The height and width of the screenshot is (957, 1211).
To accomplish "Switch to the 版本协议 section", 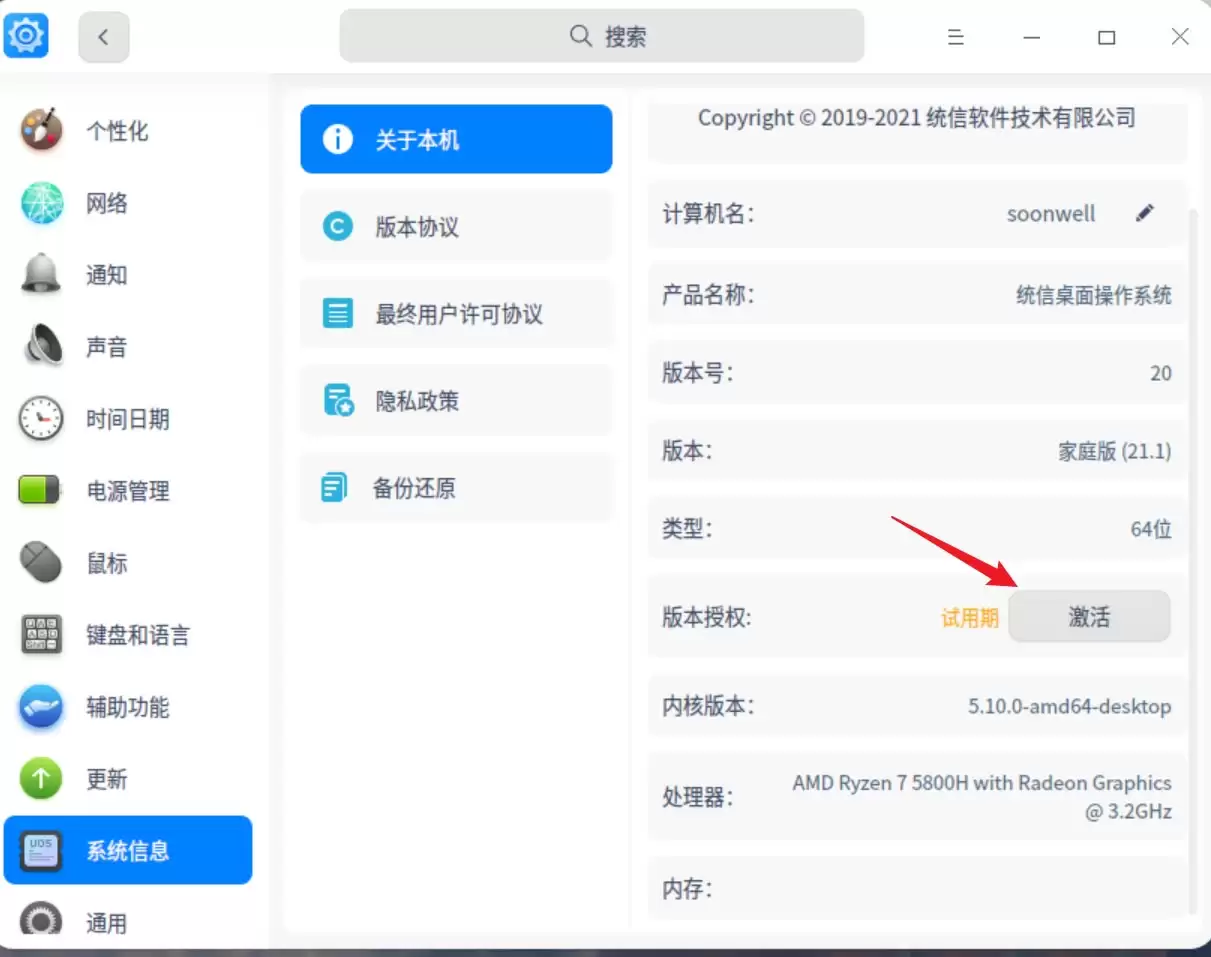I will pyautogui.click(x=456, y=226).
